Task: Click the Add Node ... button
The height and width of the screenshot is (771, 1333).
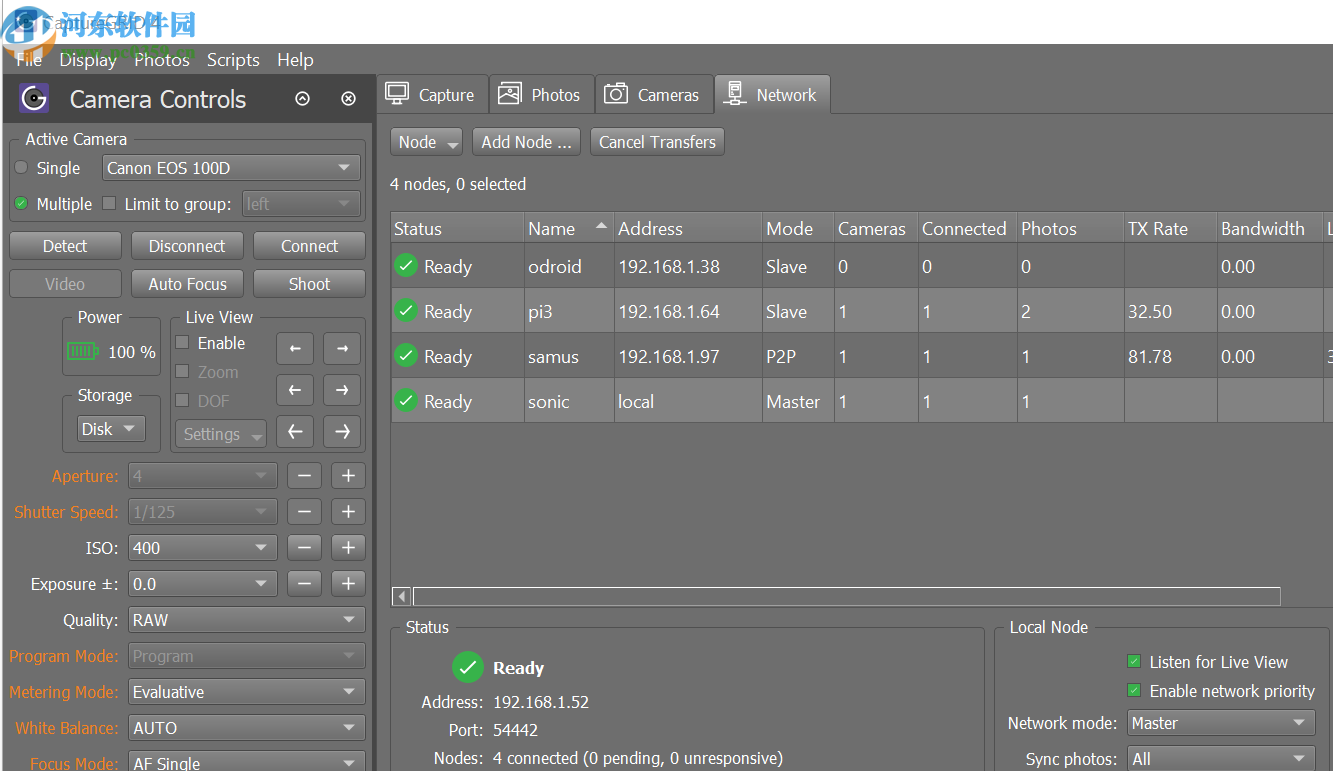Action: pyautogui.click(x=527, y=142)
